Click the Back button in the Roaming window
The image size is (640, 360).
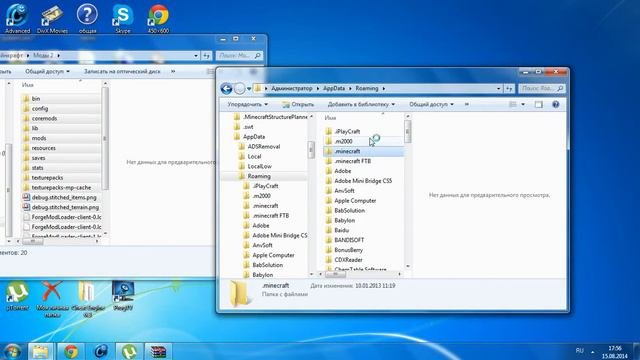point(227,88)
